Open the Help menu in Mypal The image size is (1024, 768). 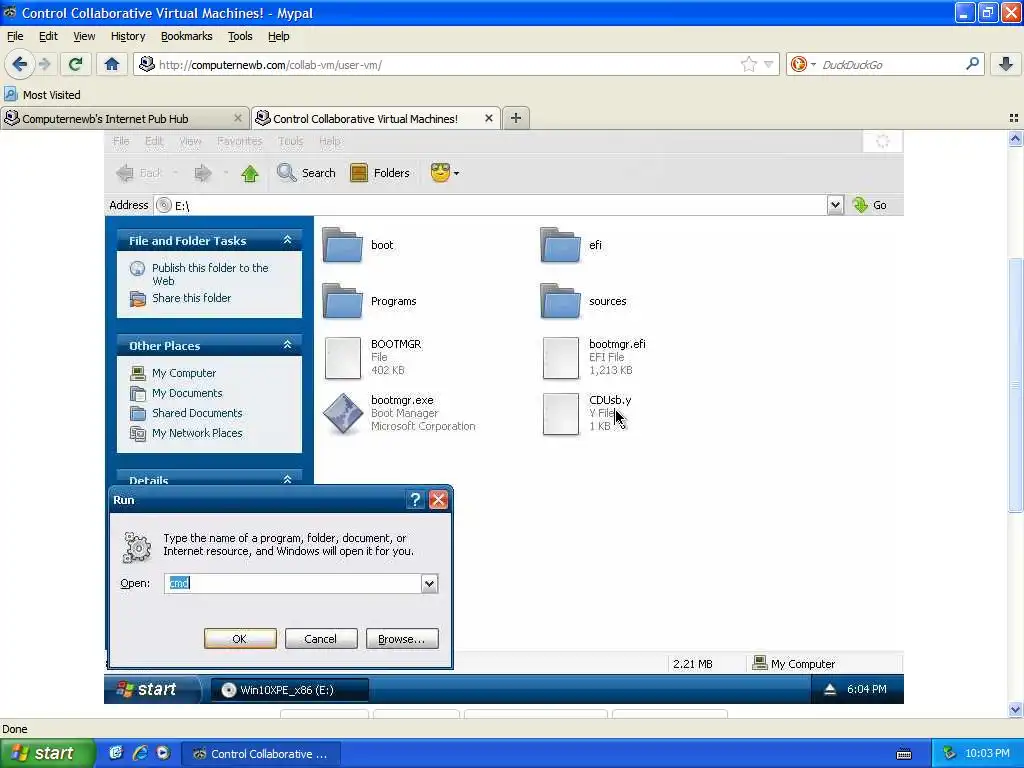278,36
